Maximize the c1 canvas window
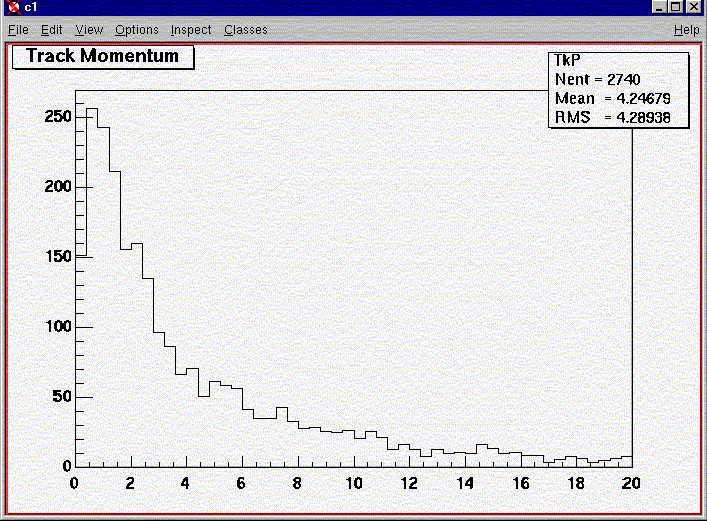The image size is (707, 521). [676, 8]
